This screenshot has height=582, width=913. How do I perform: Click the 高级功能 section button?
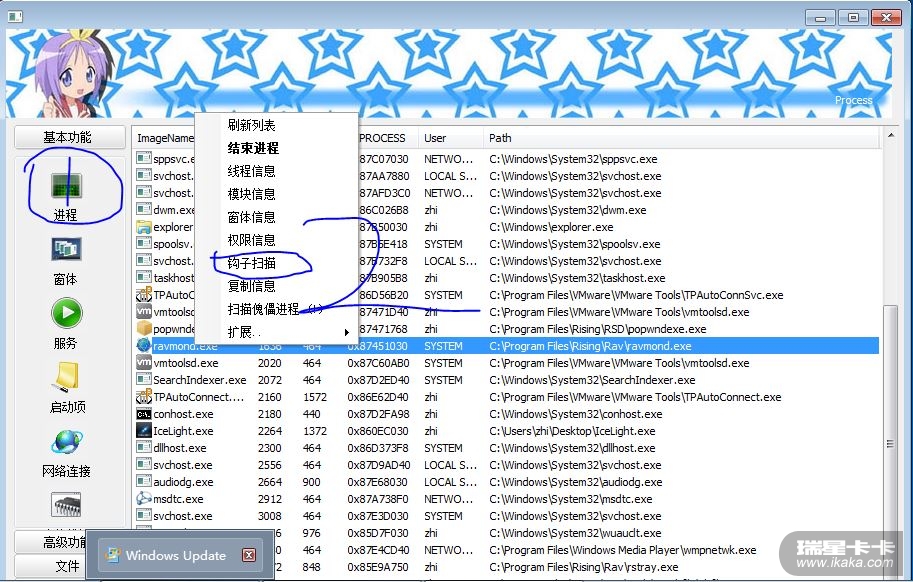pyautogui.click(x=51, y=542)
